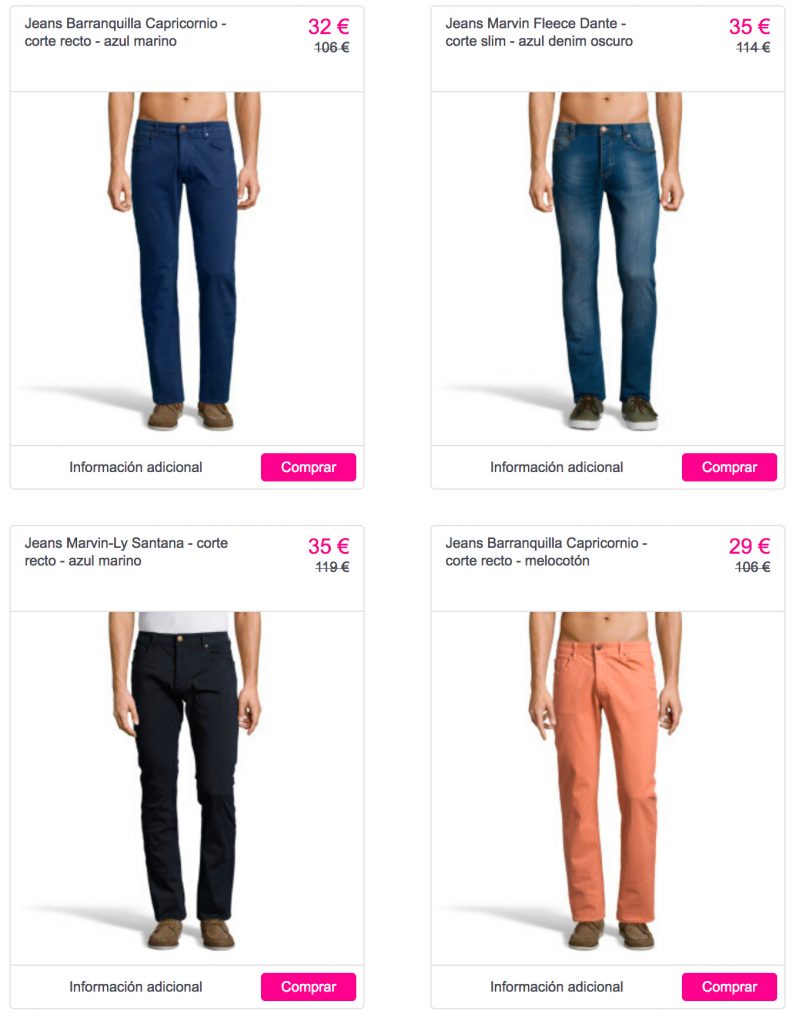This screenshot has height=1024, width=796.
Task: Click the crossed-out 114 € original price
Action: click(x=753, y=48)
